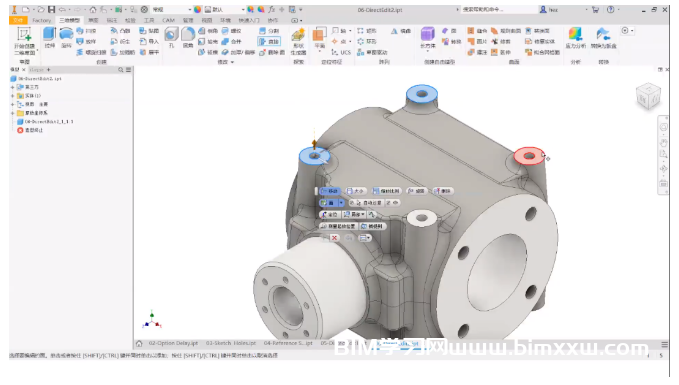Select the Hole (孔) tool
The image size is (679, 385).
[171, 38]
